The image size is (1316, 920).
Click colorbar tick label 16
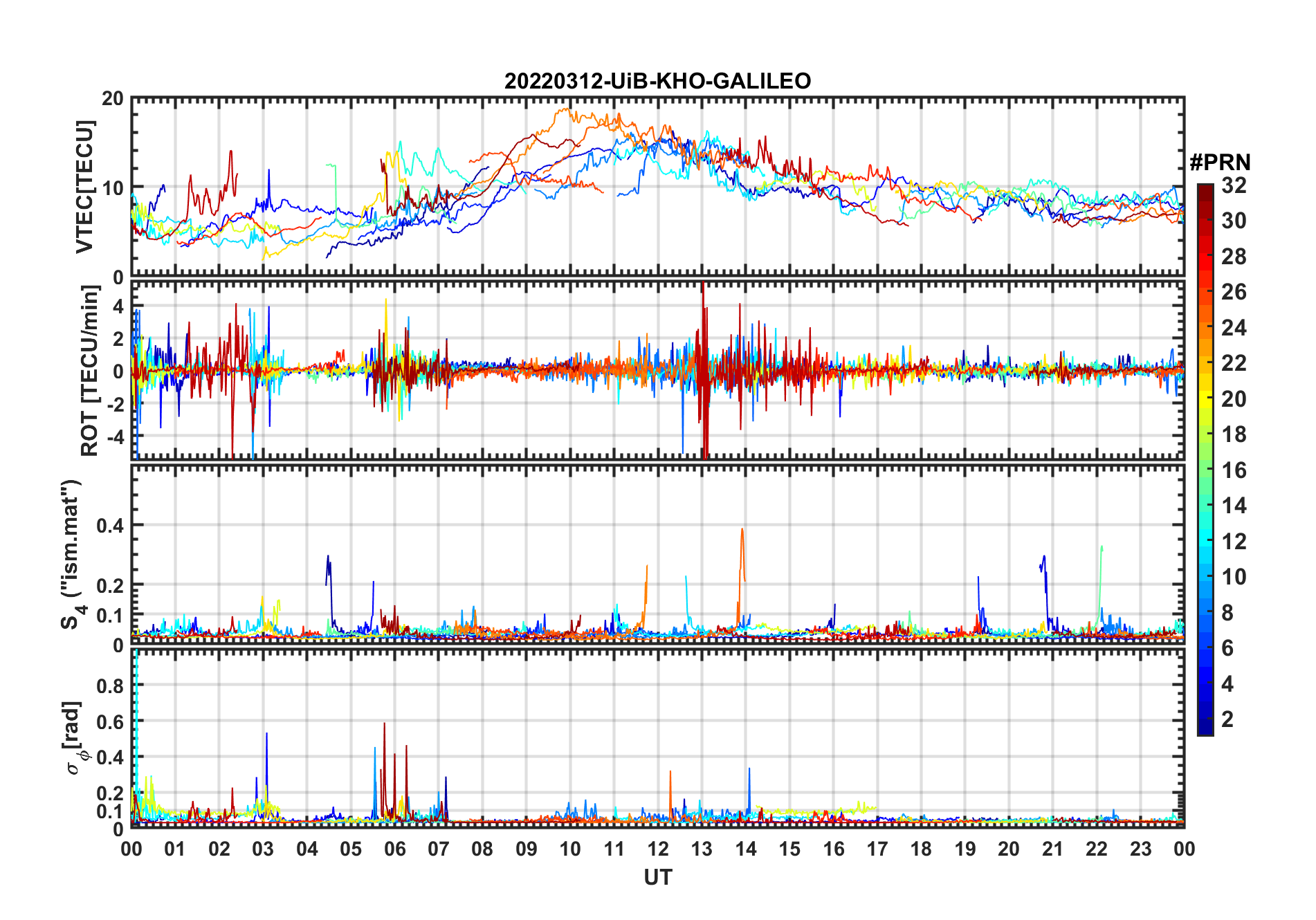tap(1234, 470)
